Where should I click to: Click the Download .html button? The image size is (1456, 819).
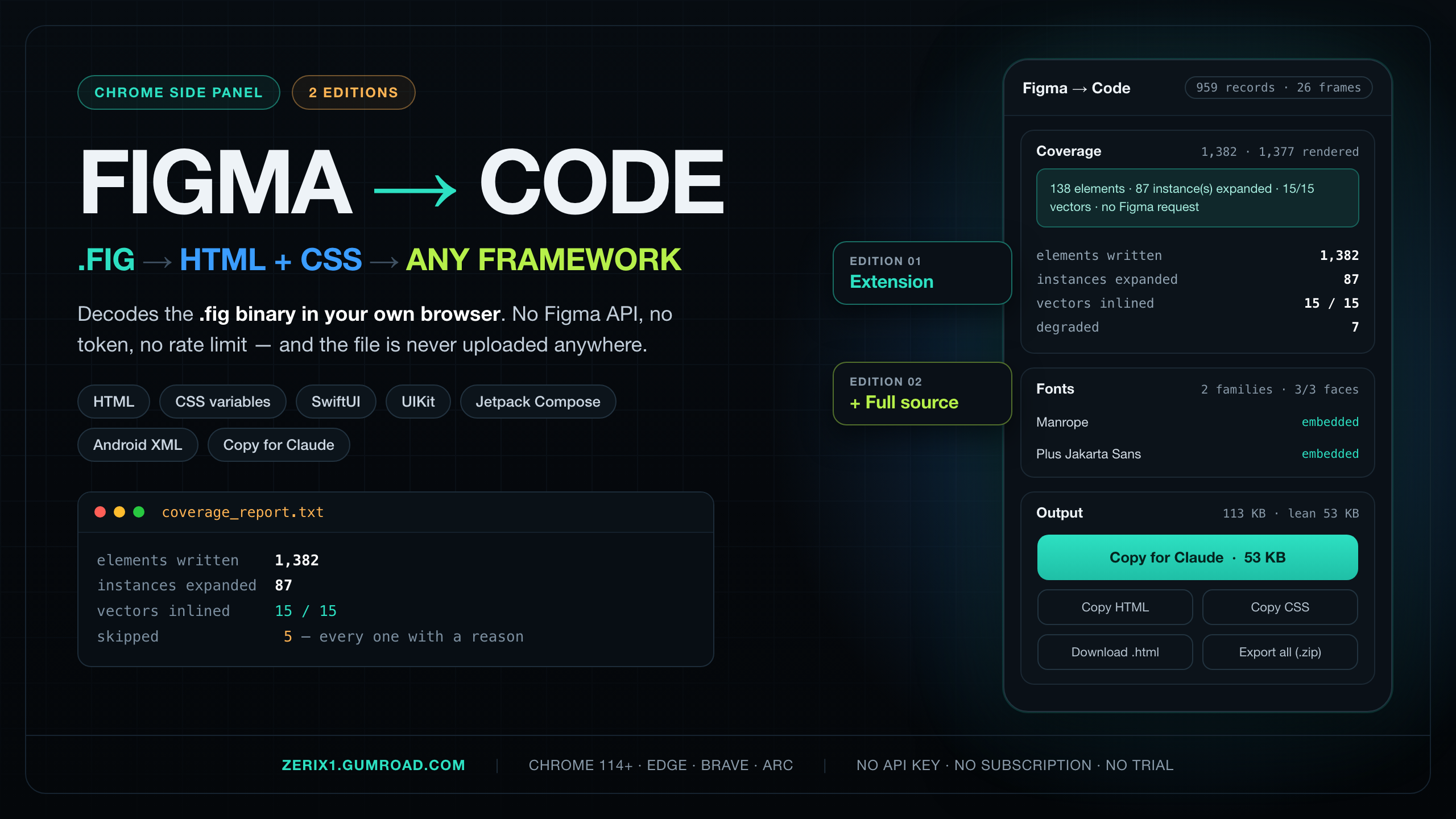coord(1115,652)
